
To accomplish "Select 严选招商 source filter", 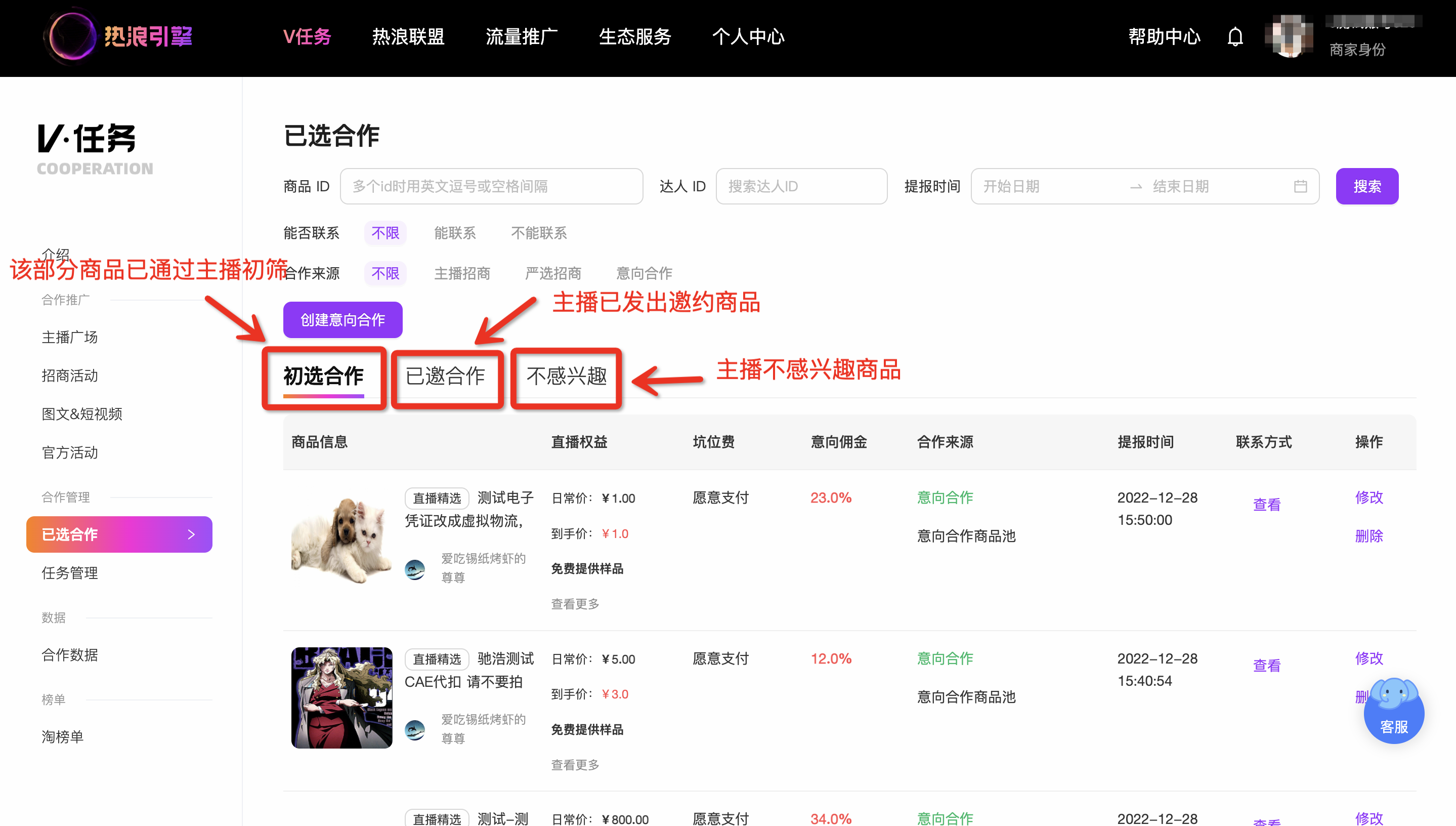I will coord(553,273).
